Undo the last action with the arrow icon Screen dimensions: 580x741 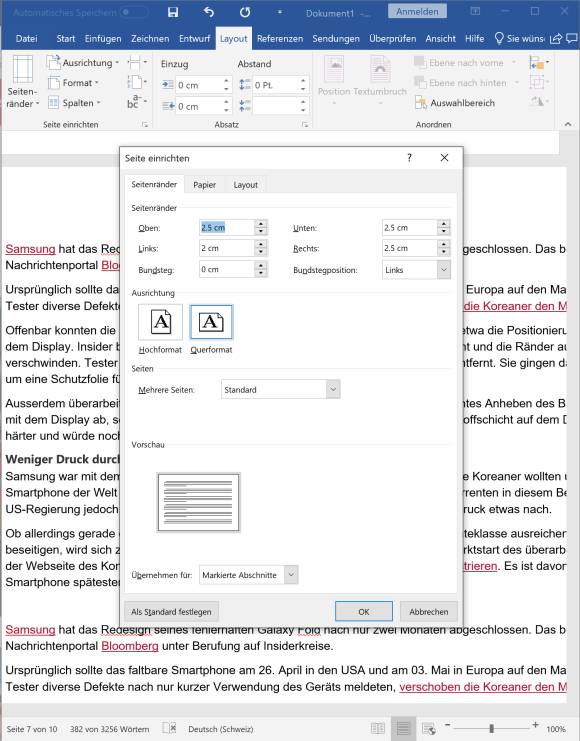(x=208, y=13)
